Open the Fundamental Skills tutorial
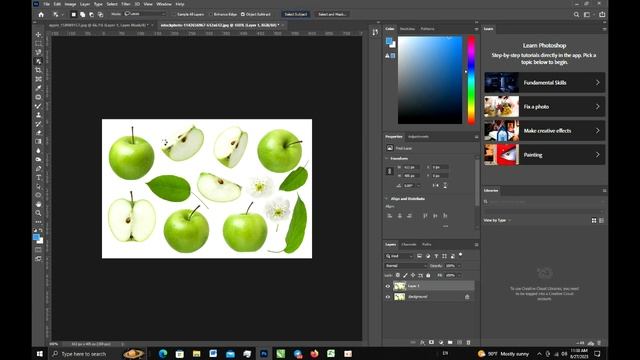The image size is (640, 360). click(544, 82)
